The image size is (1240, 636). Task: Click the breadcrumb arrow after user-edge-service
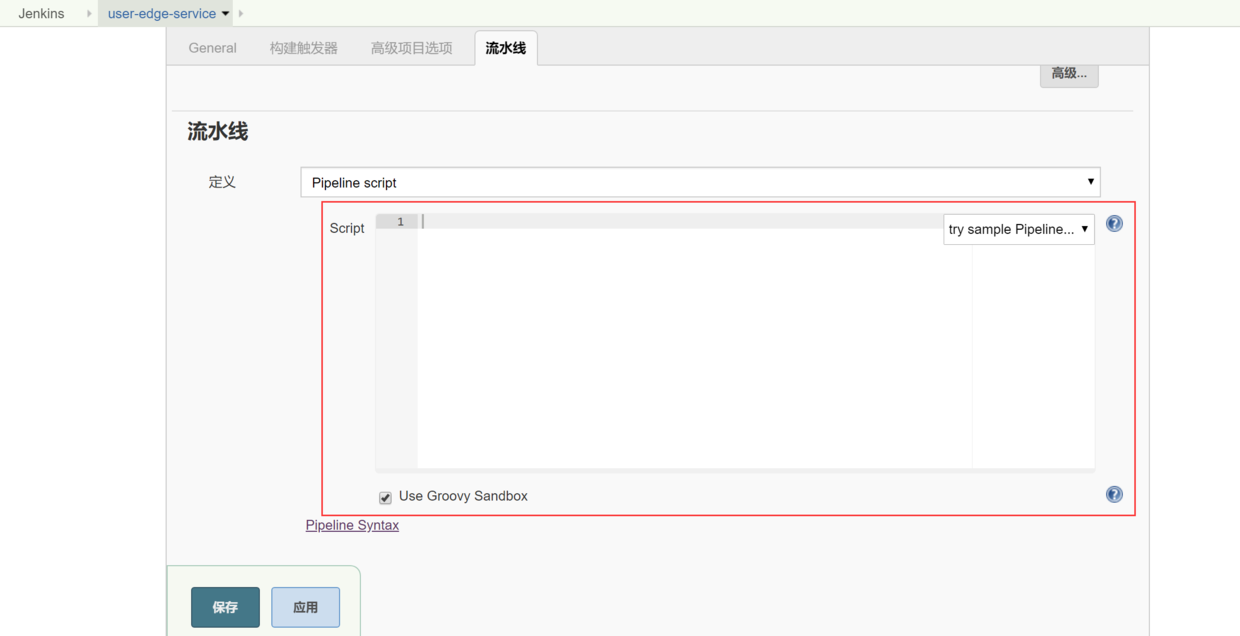239,13
